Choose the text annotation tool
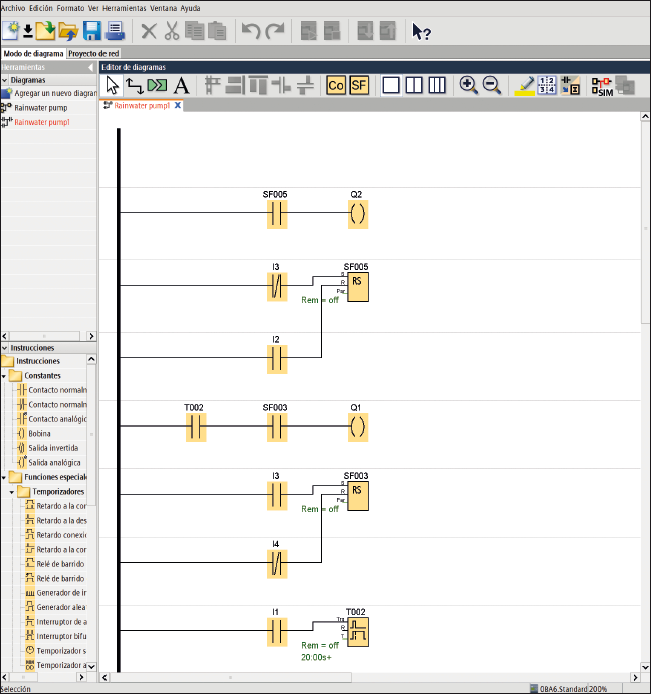The width and height of the screenshot is (651, 694). (x=181, y=86)
